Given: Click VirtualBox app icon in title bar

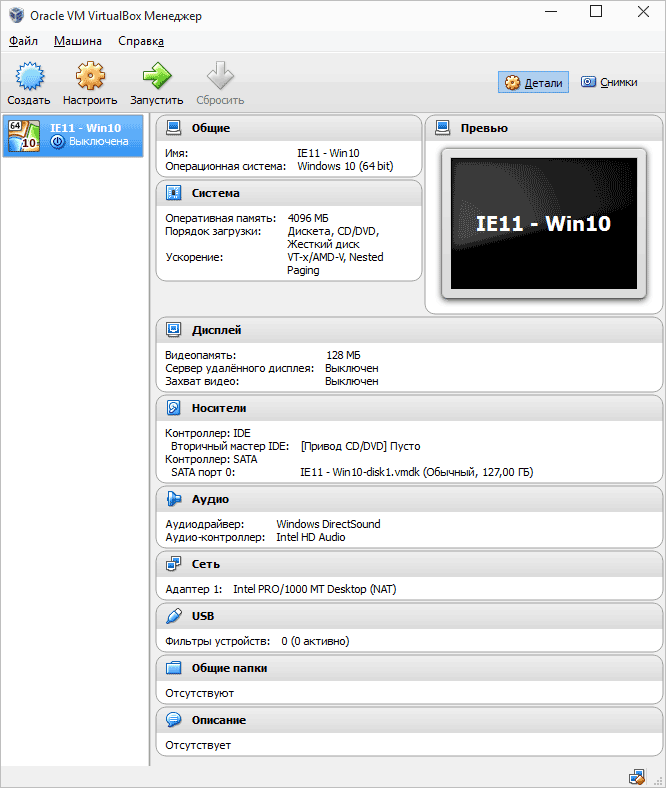Looking at the screenshot, I should [16, 15].
